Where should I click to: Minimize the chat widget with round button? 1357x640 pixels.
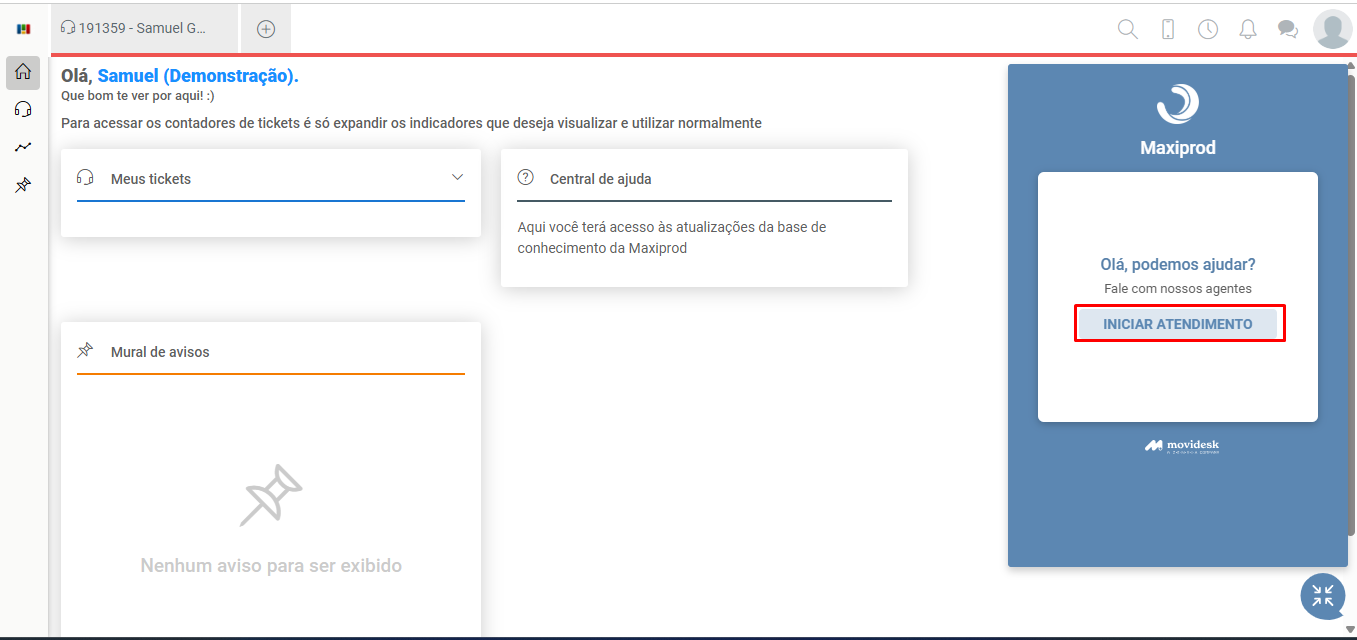click(x=1322, y=596)
